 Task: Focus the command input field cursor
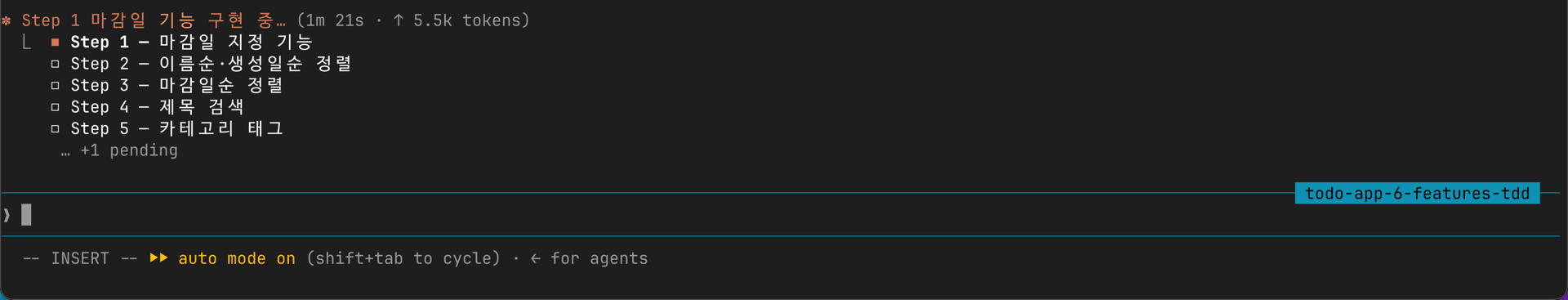[26, 215]
